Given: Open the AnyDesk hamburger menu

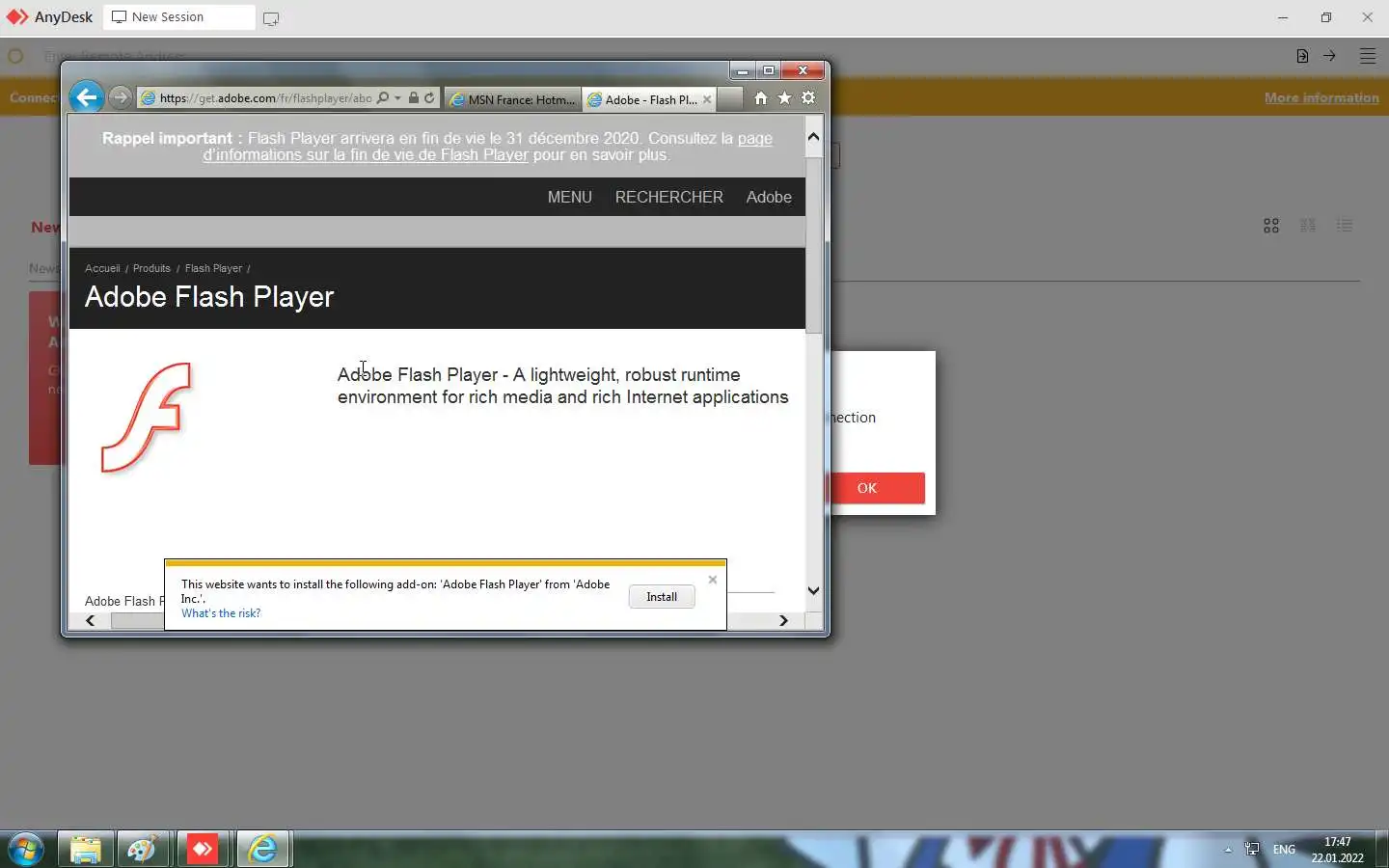Looking at the screenshot, I should click(x=1368, y=56).
